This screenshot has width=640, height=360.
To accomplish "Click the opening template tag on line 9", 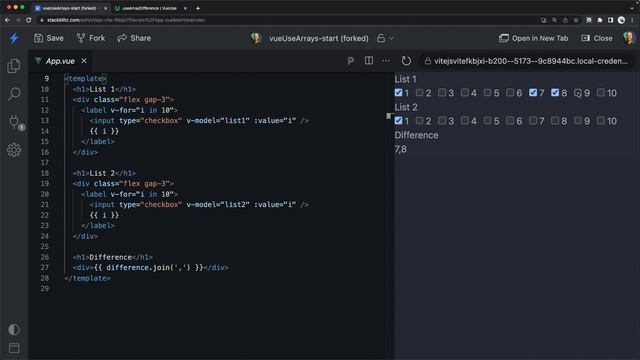I will (x=85, y=78).
